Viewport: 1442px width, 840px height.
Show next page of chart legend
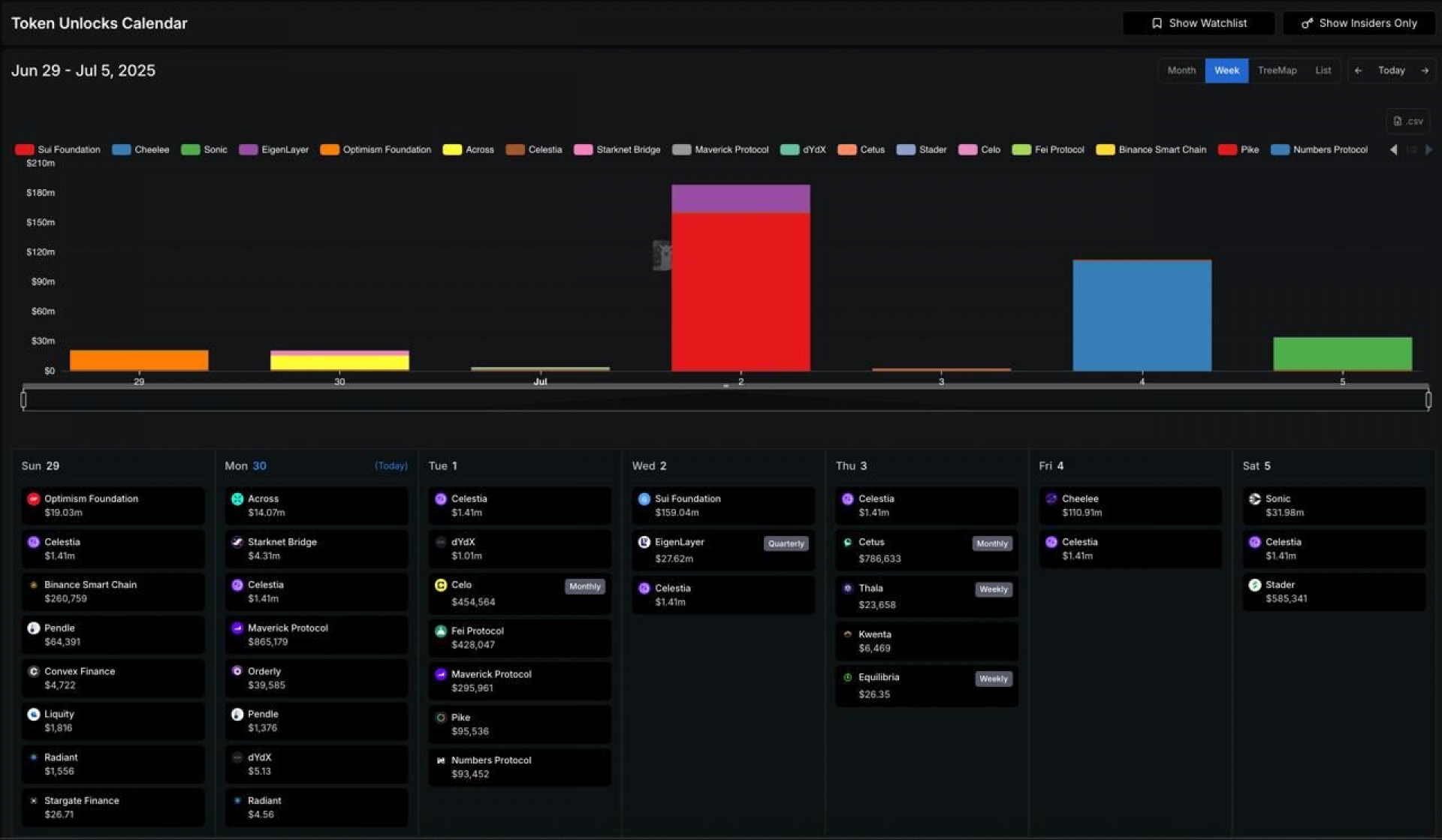tap(1428, 150)
